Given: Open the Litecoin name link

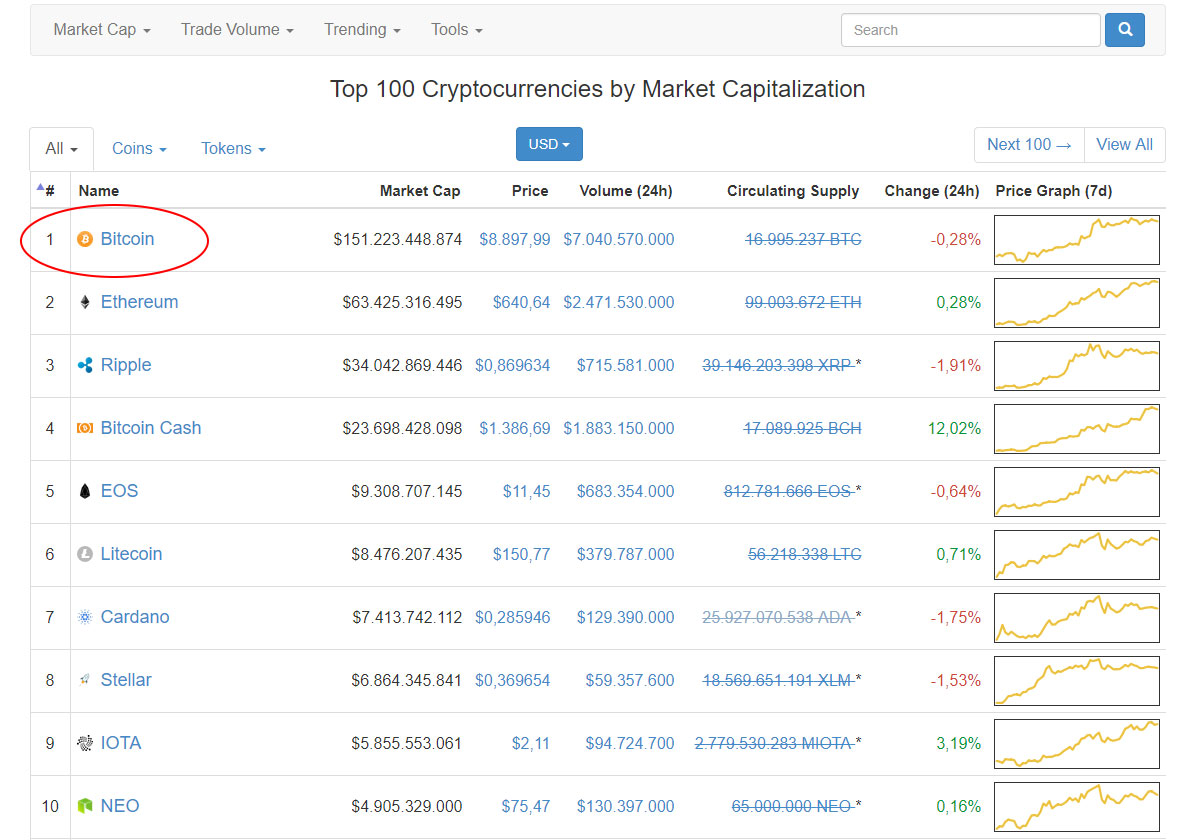Looking at the screenshot, I should click(131, 553).
